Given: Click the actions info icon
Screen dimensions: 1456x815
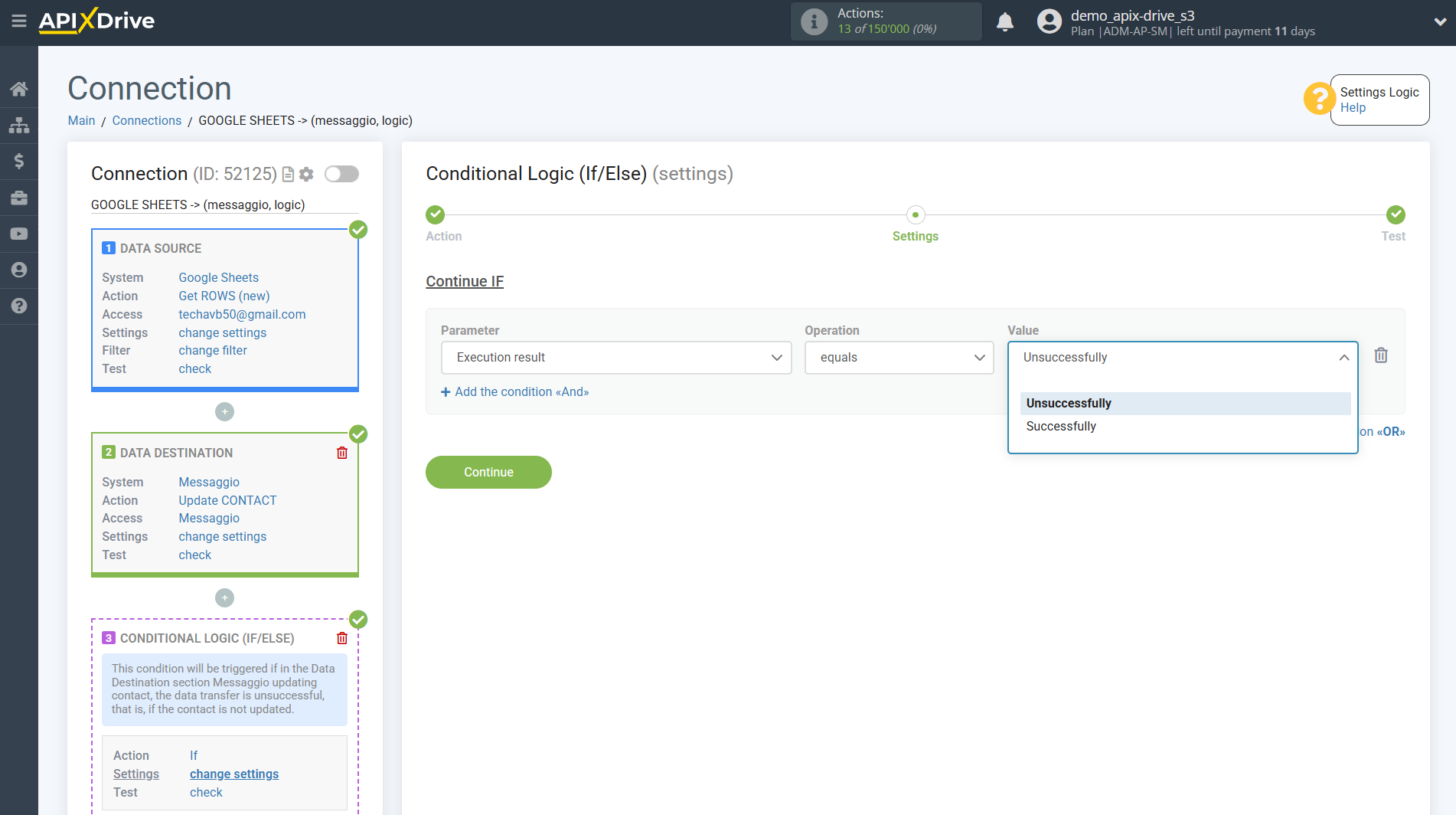Looking at the screenshot, I should (x=814, y=21).
